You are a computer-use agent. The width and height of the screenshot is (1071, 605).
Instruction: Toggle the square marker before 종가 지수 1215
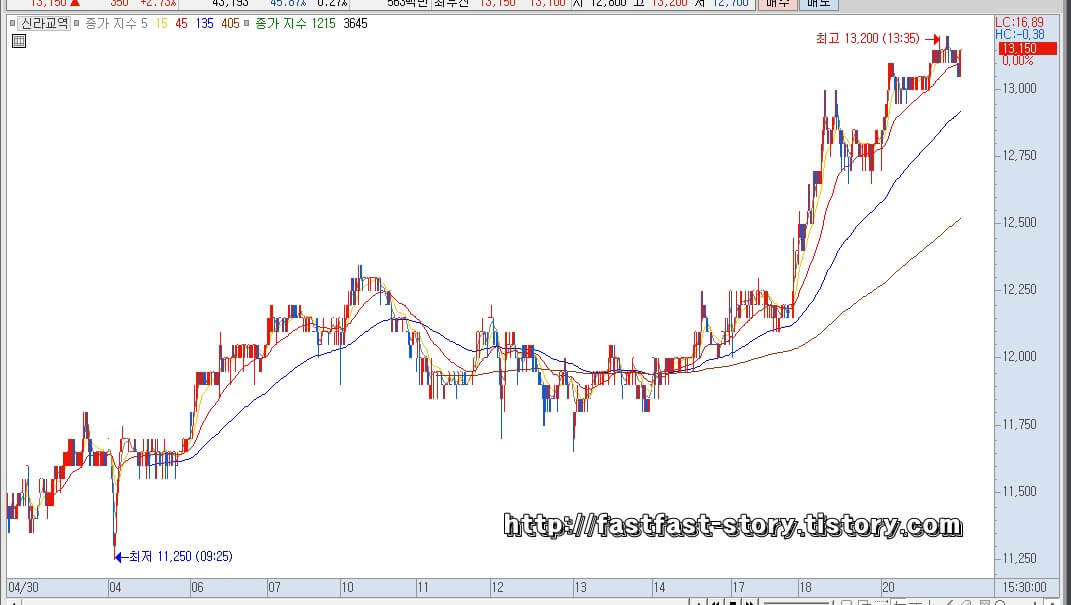click(x=247, y=23)
